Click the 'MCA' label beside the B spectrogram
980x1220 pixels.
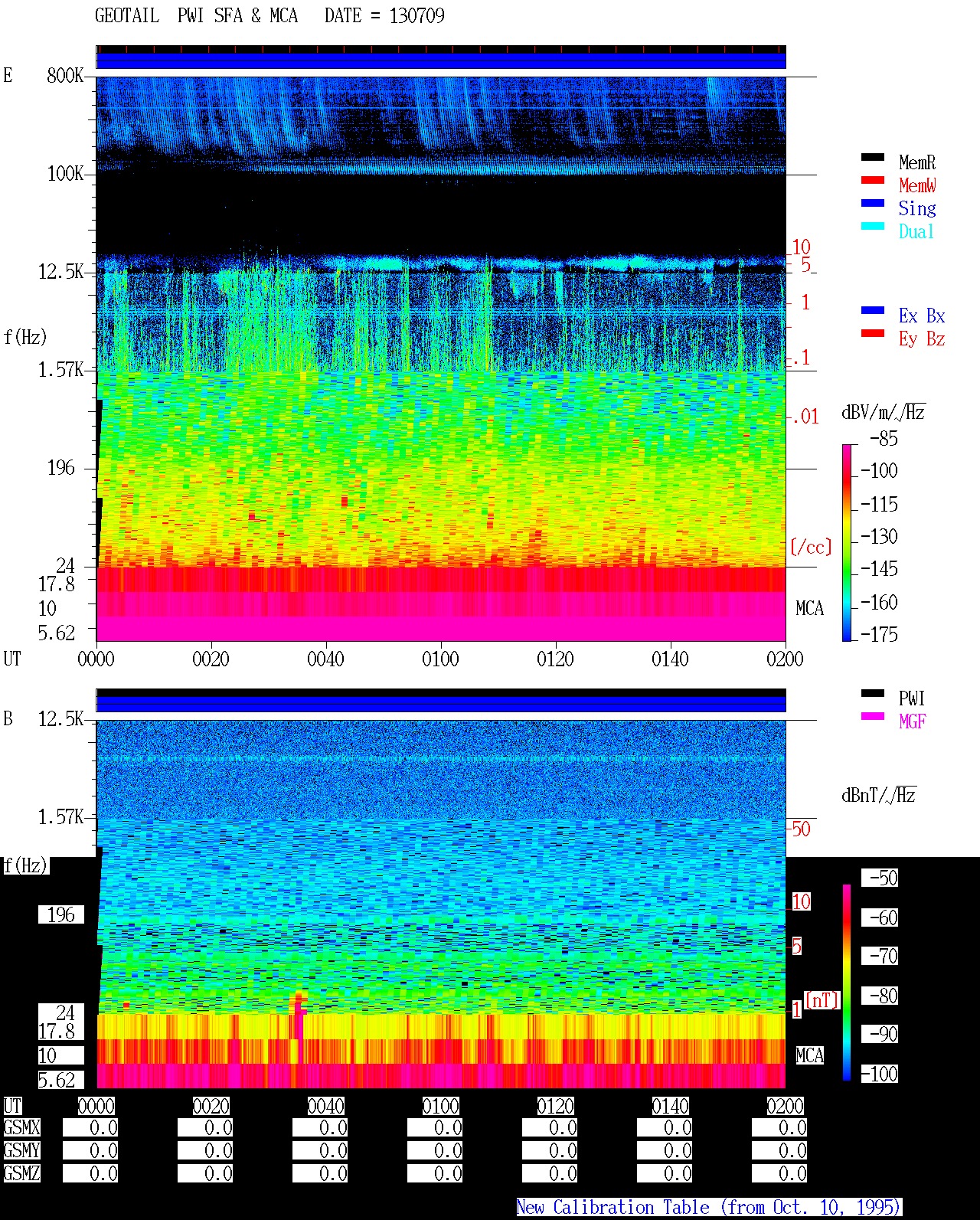tap(809, 1055)
